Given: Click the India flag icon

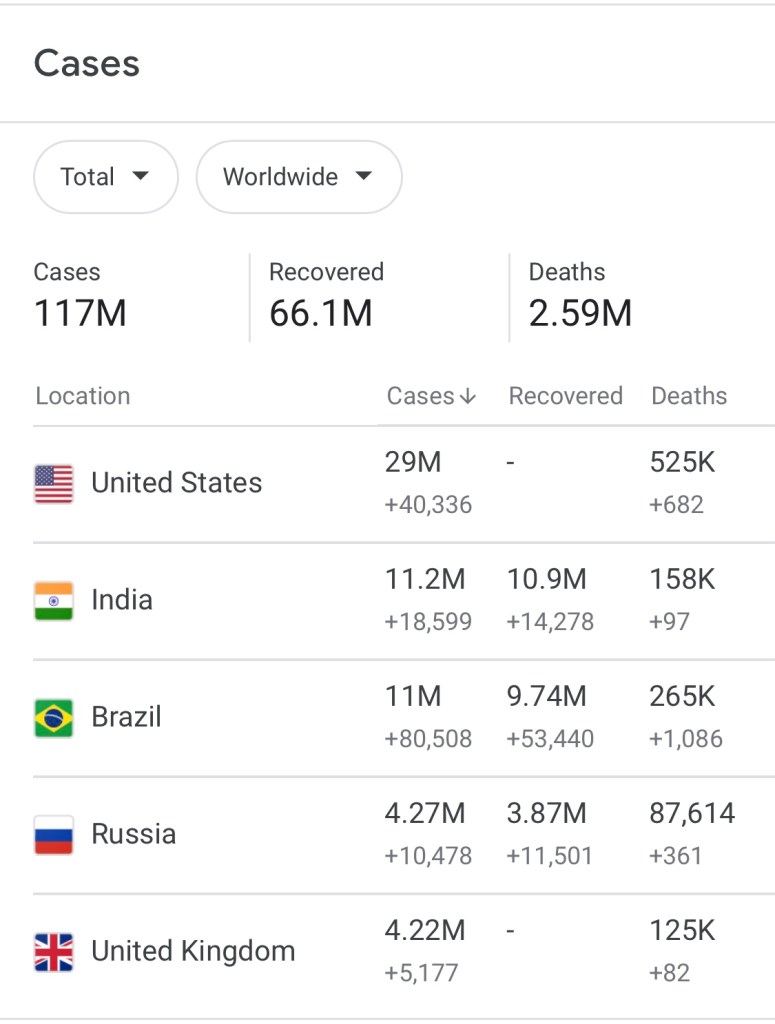Looking at the screenshot, I should pyautogui.click(x=54, y=601).
